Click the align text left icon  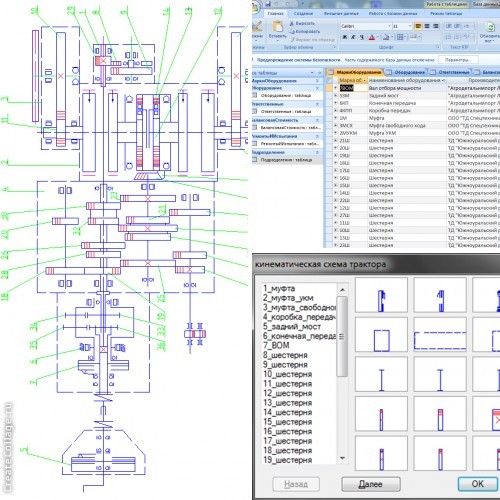pos(418,26)
